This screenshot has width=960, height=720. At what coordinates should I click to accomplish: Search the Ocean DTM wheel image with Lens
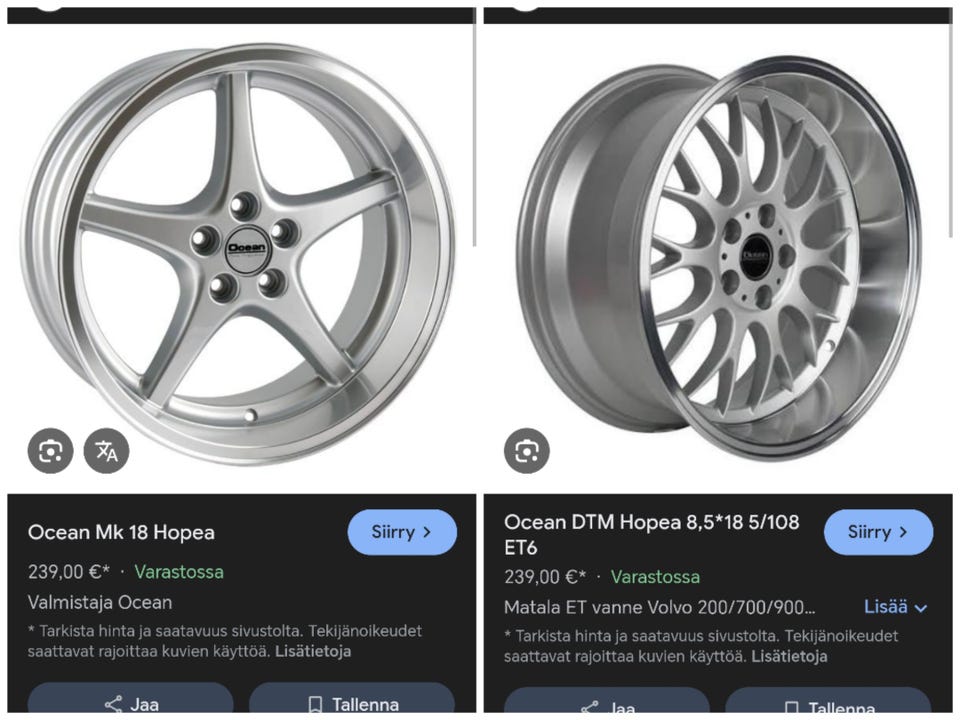coord(526,451)
